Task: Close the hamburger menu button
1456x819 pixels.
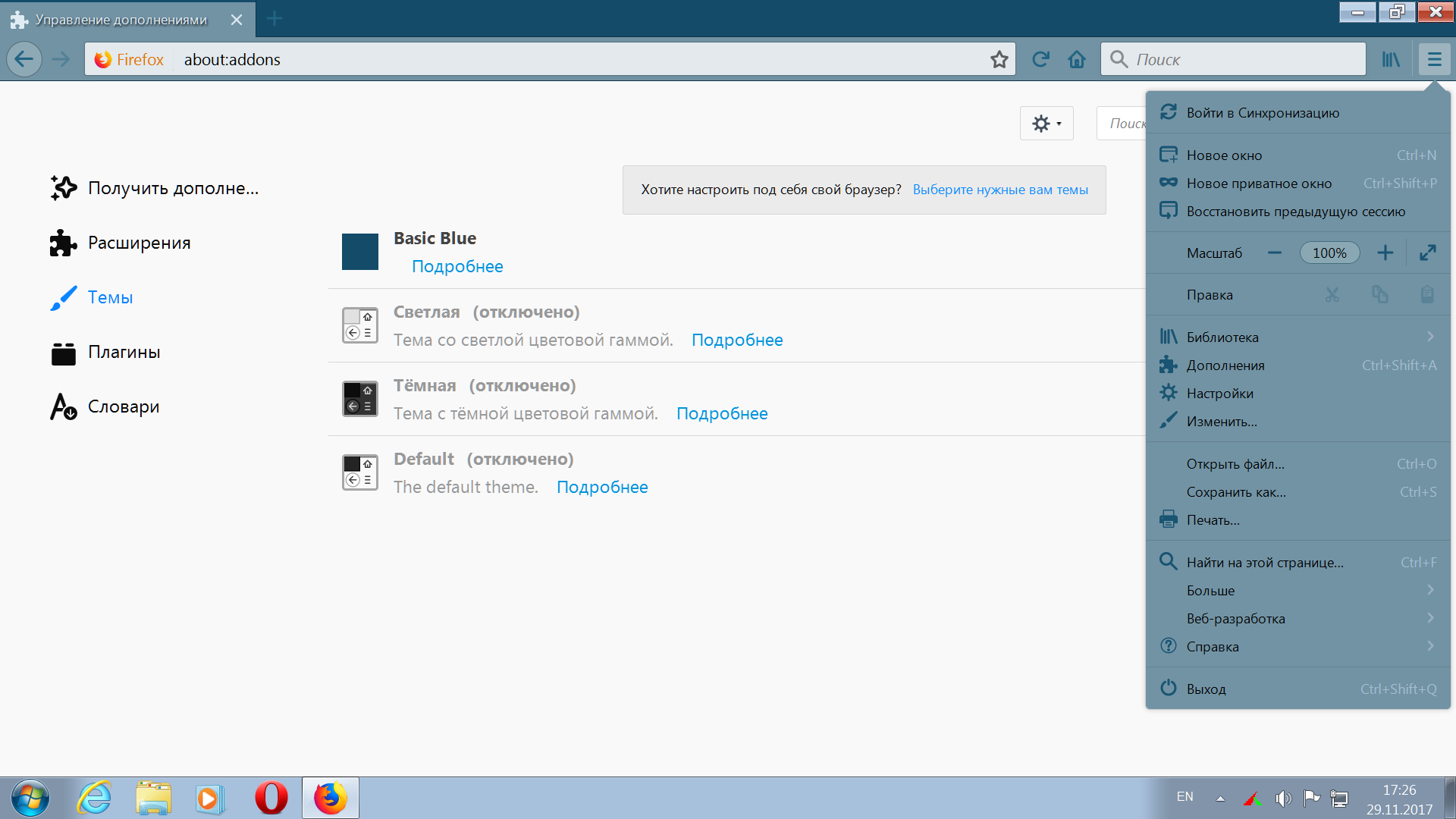Action: pos(1434,59)
